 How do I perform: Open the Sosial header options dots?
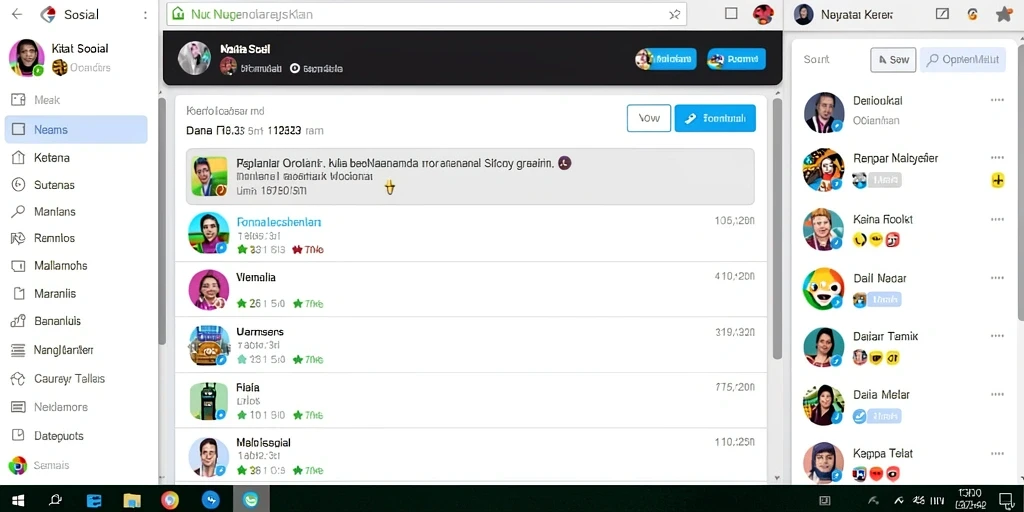[x=145, y=14]
